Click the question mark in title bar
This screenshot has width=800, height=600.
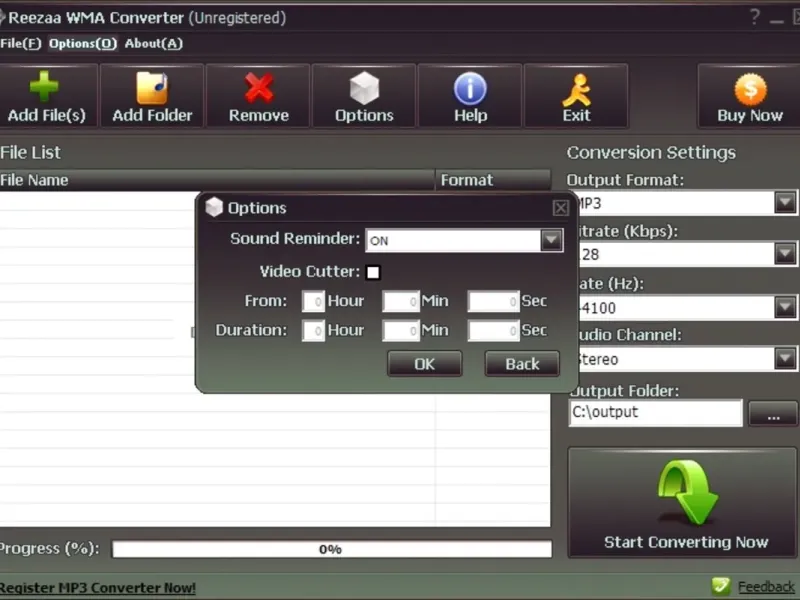click(755, 18)
